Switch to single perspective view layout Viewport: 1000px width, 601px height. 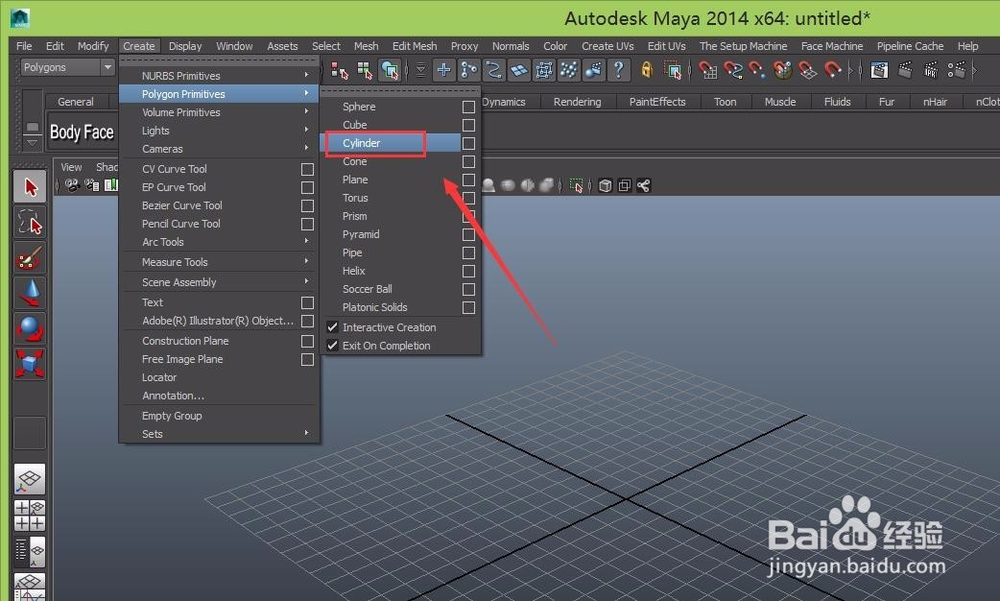tap(29, 479)
